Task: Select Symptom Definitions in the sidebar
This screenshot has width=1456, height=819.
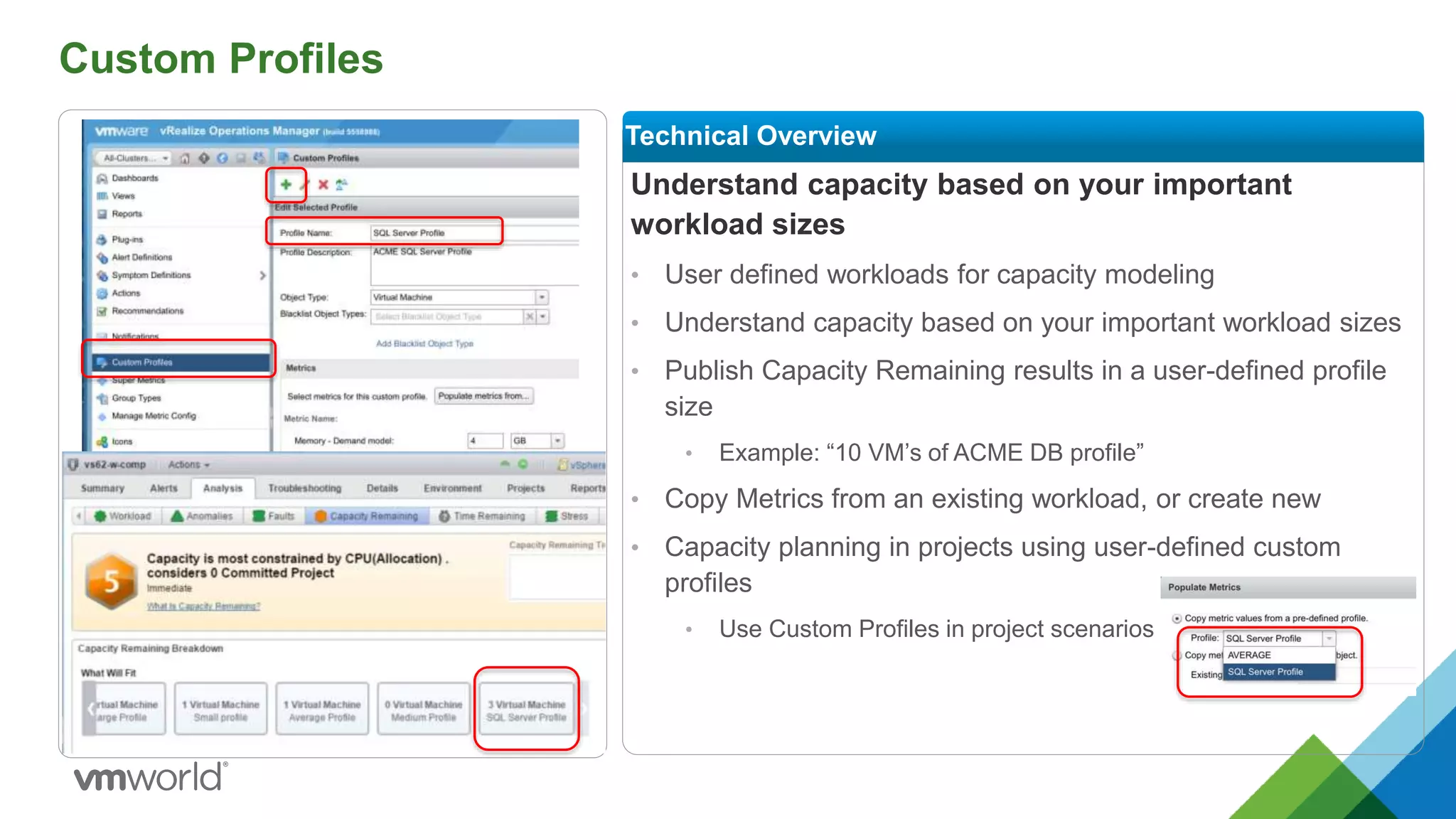Action: tap(144, 275)
